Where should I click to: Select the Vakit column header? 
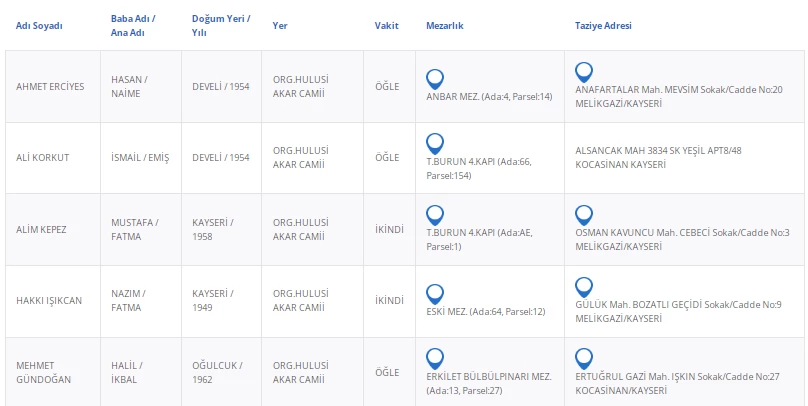386,26
